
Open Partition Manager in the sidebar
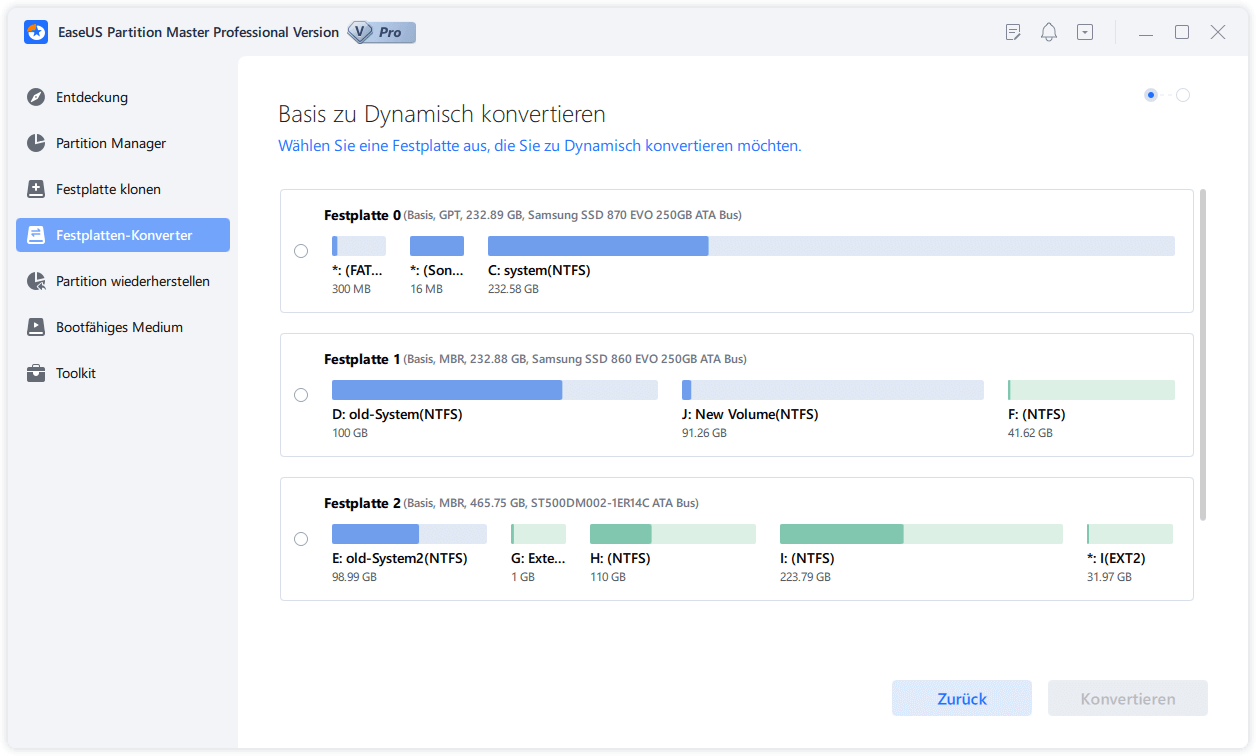coord(123,143)
